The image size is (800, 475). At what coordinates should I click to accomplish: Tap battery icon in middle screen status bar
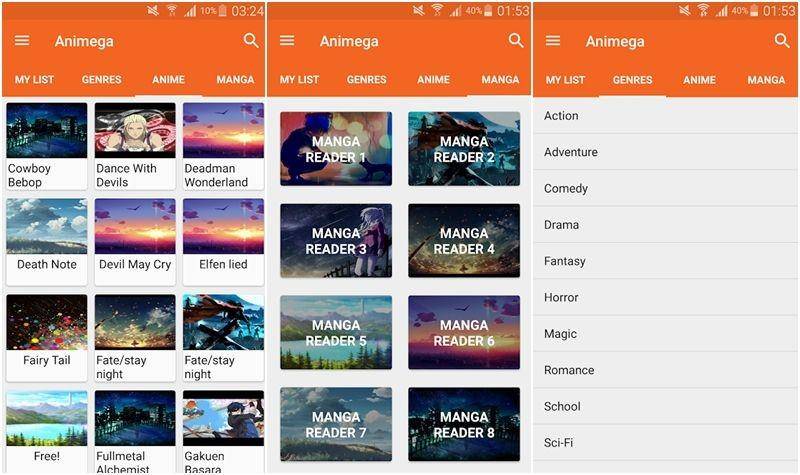(488, 10)
